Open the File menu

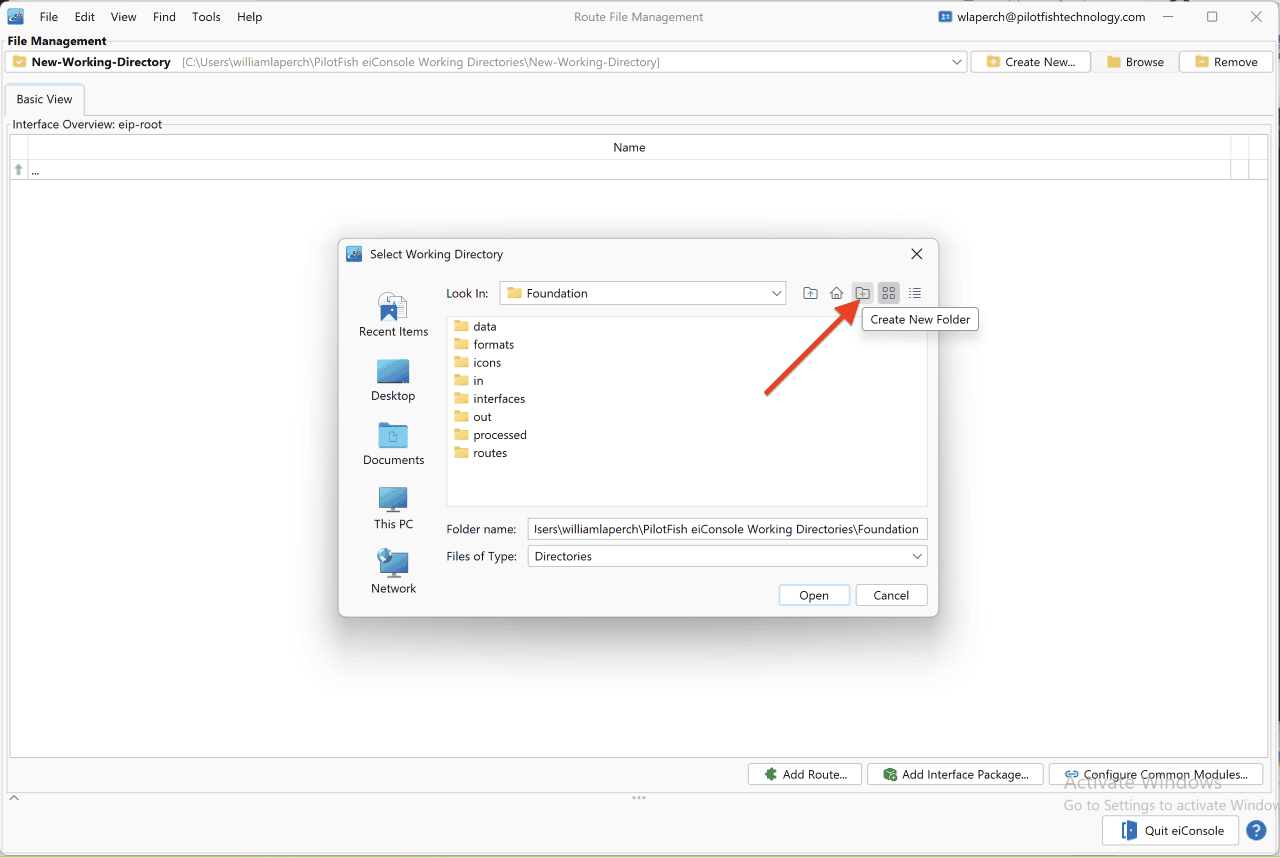tap(49, 17)
